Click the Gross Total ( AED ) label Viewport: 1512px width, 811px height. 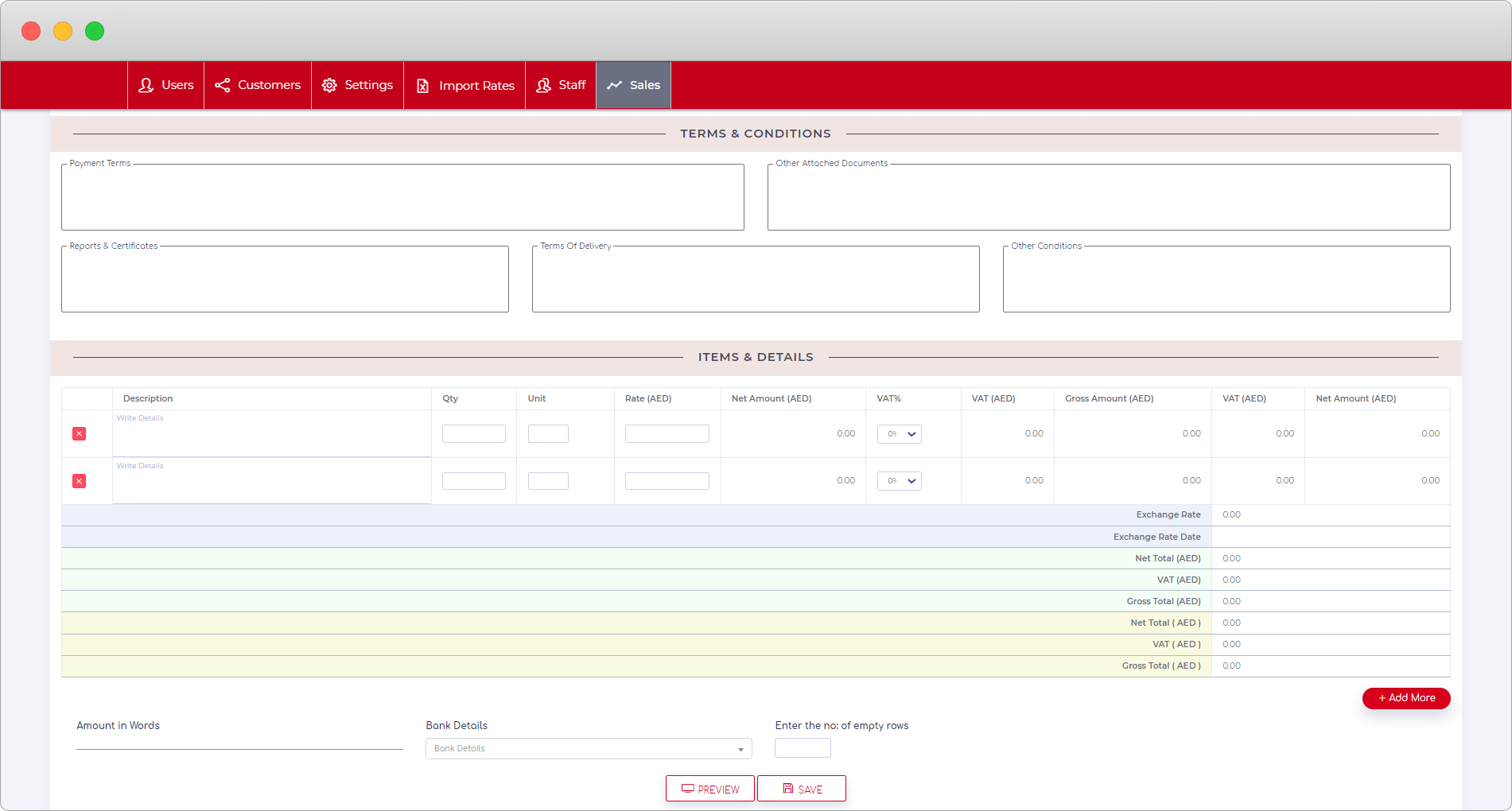coord(1161,665)
